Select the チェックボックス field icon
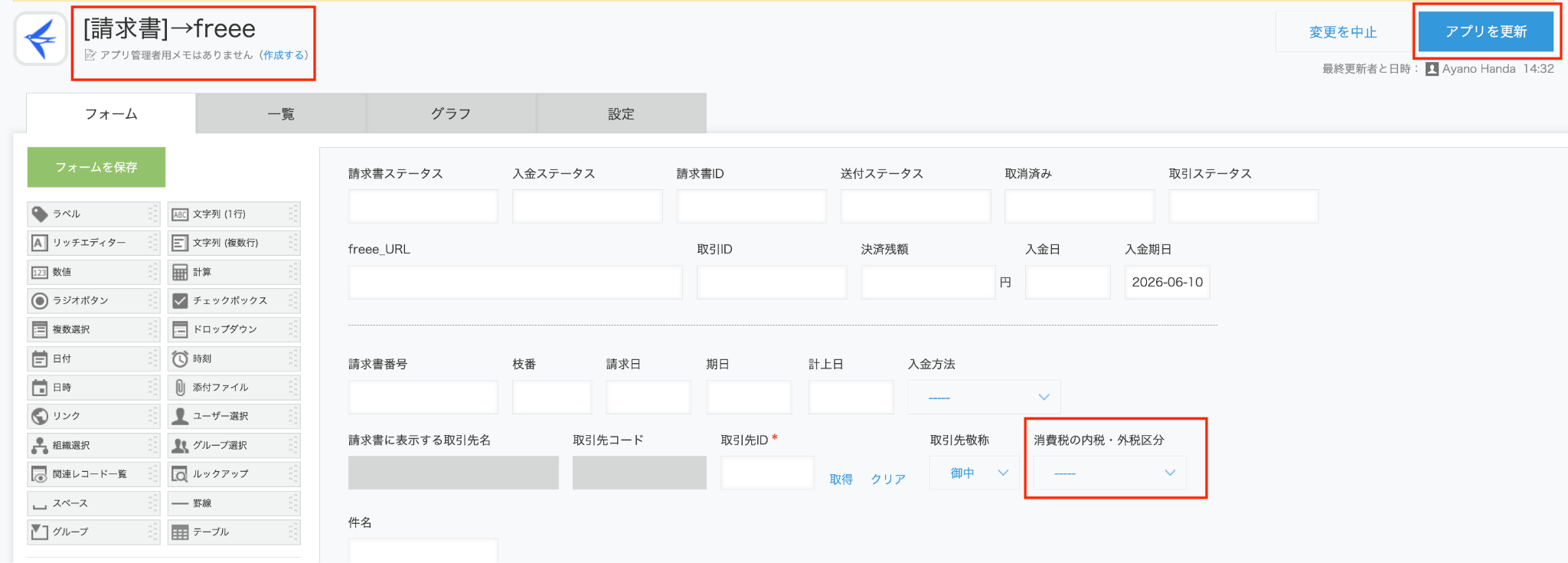1568x563 pixels. pos(180,301)
